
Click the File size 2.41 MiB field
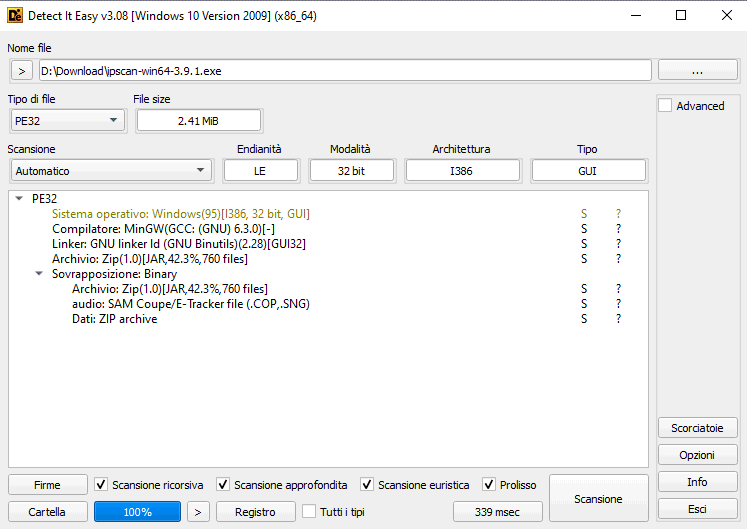199,121
